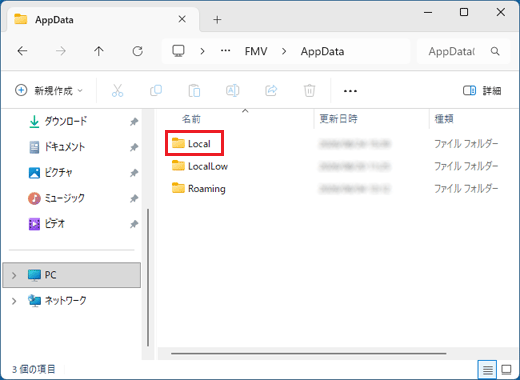Go back using the back arrow

[x=22, y=51]
